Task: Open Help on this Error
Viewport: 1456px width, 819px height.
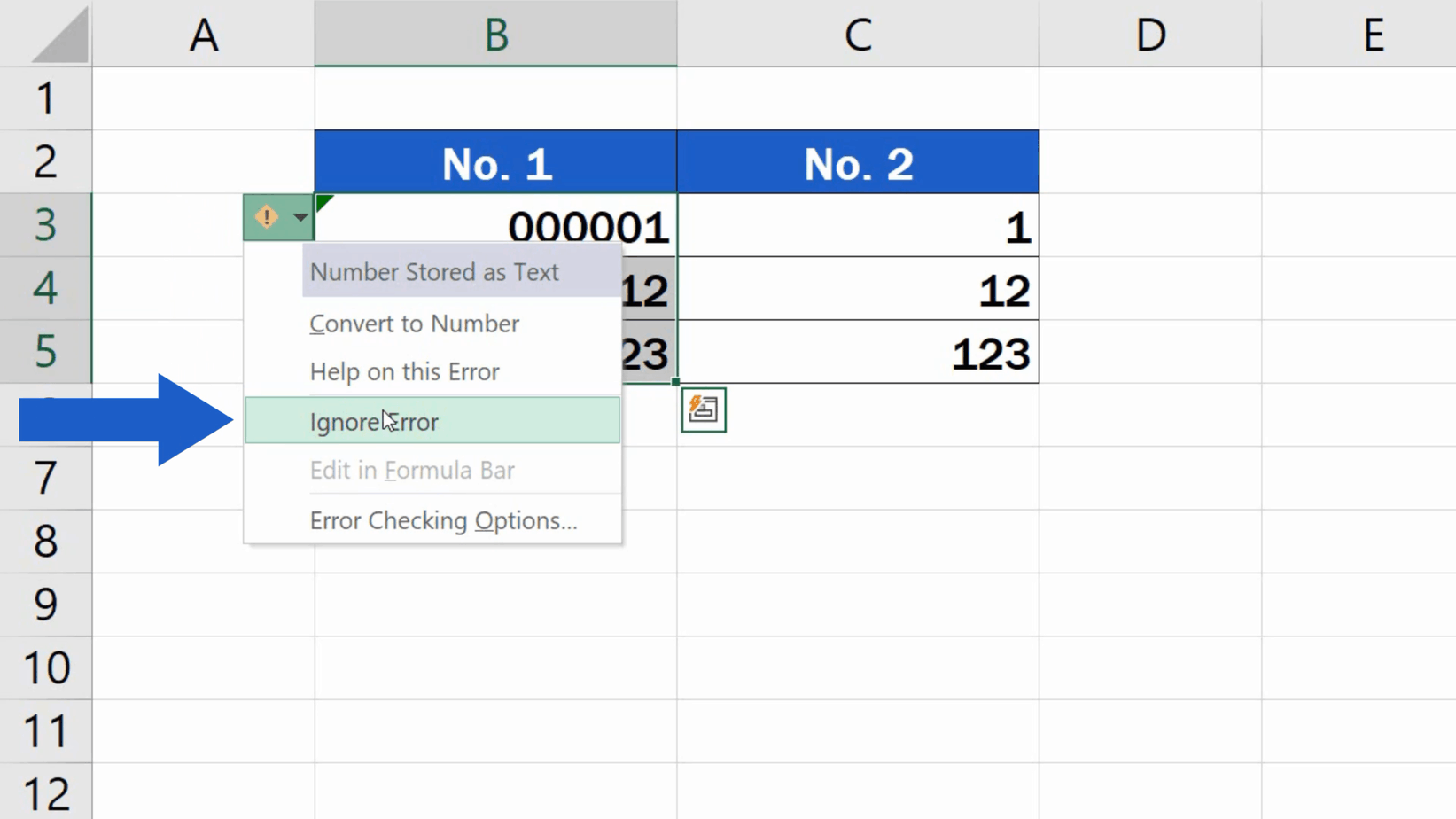Action: pos(404,371)
